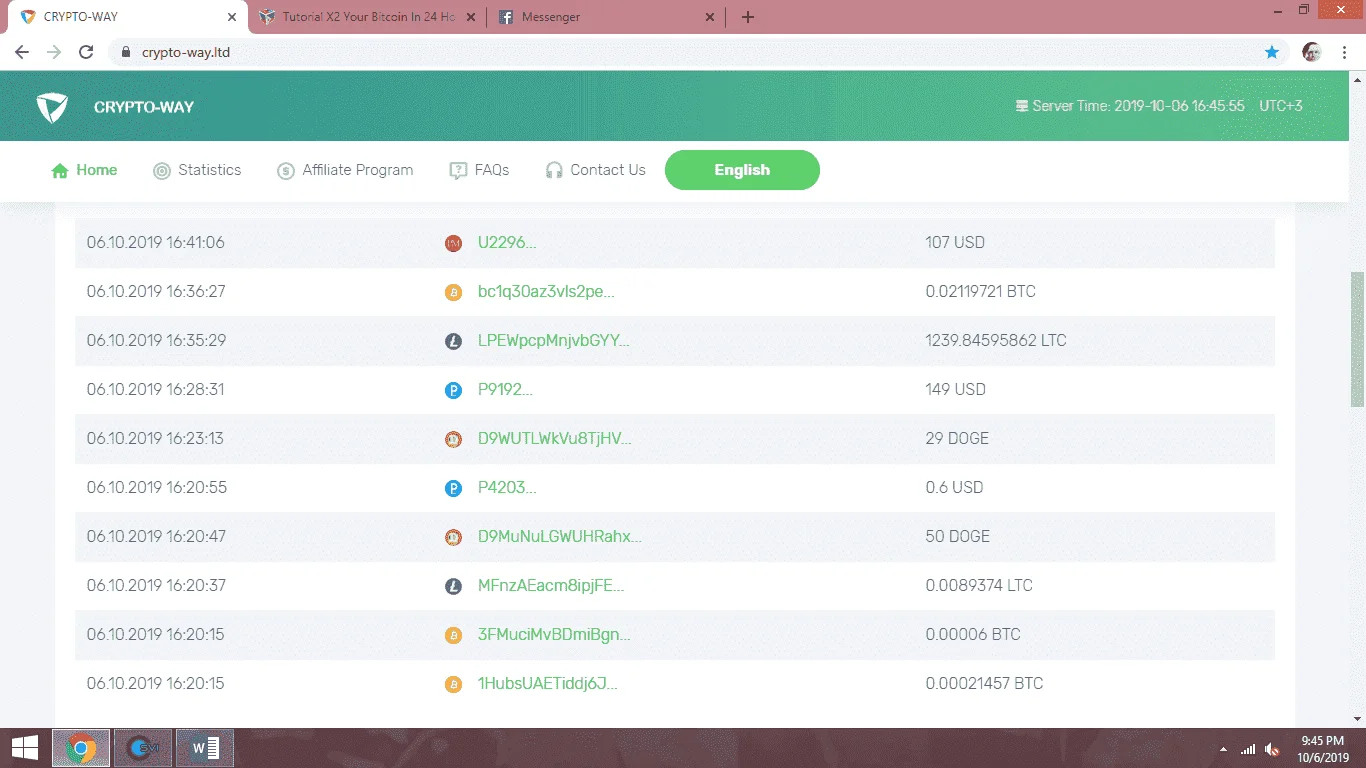Click the browser back arrow

pos(22,52)
